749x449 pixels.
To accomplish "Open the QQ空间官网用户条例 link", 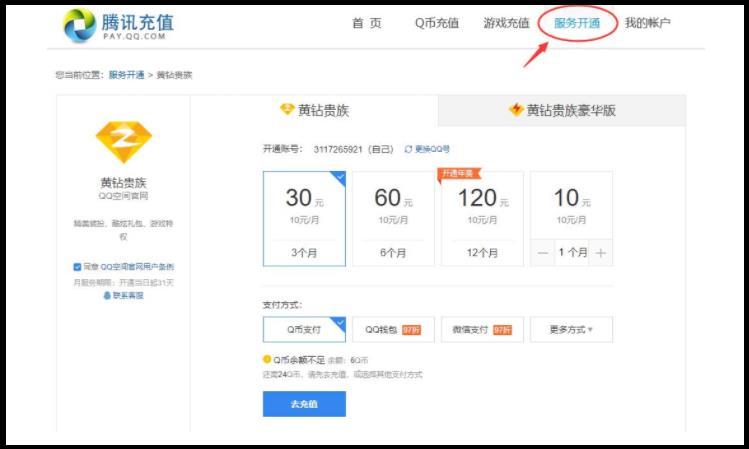I will tap(137, 267).
